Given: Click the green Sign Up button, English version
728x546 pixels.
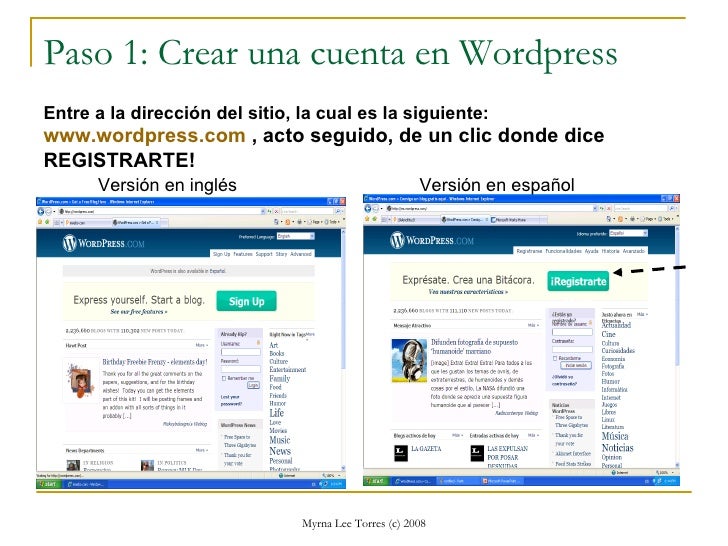Looking at the screenshot, I should click(246, 301).
